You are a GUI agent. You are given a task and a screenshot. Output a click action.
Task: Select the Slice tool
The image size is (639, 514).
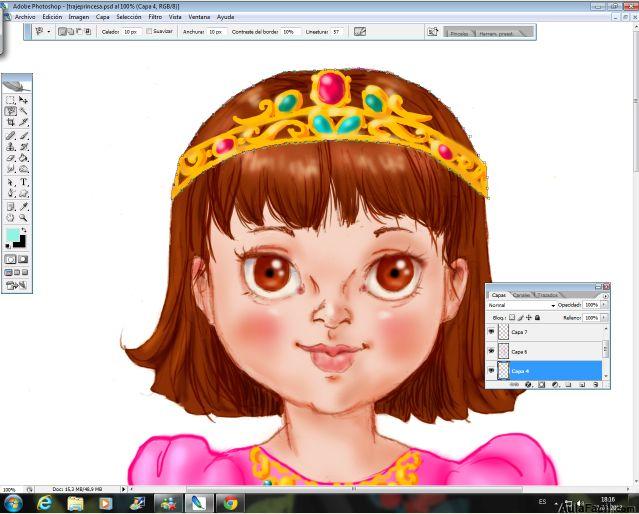click(x=24, y=122)
